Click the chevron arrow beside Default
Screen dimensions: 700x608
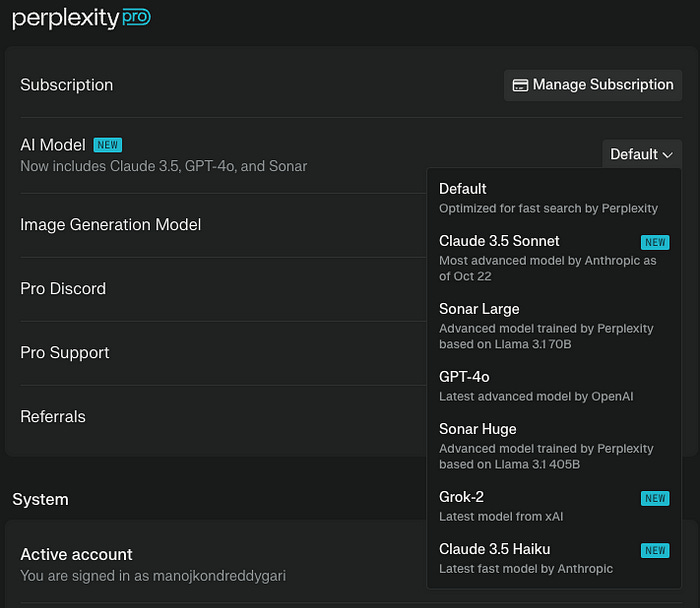point(667,155)
